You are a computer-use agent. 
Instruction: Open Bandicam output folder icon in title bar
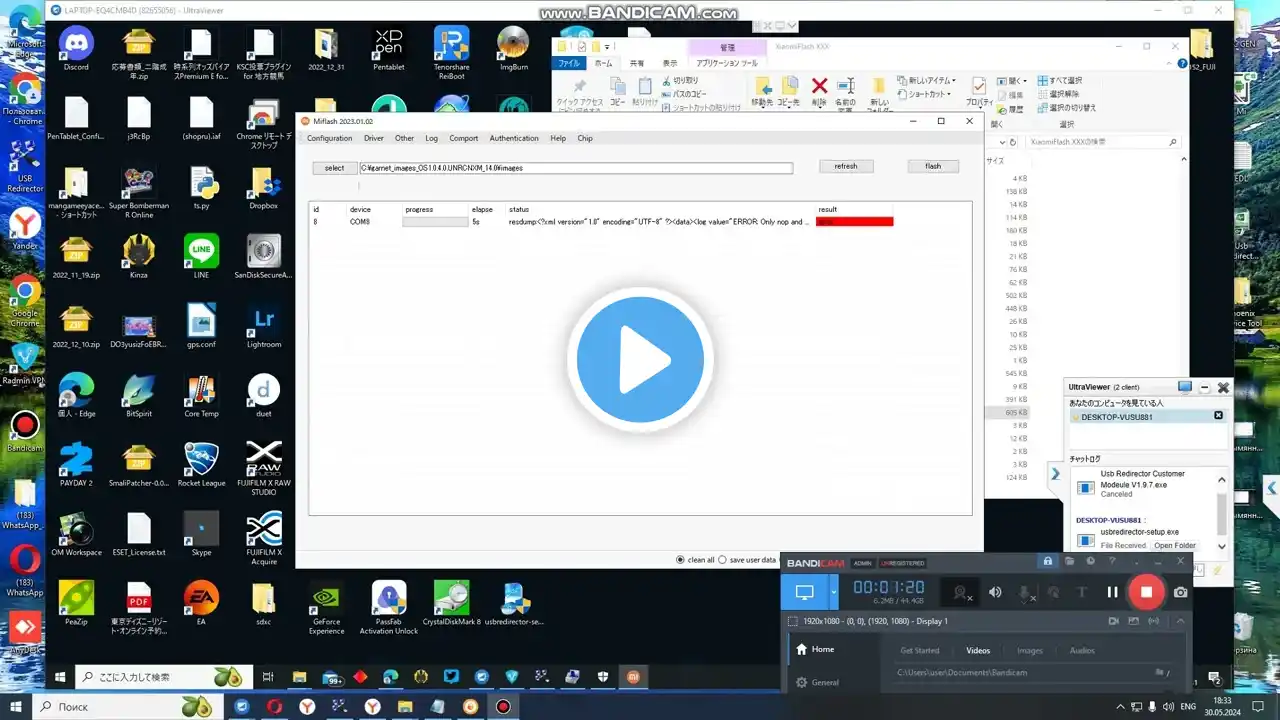point(1069,561)
